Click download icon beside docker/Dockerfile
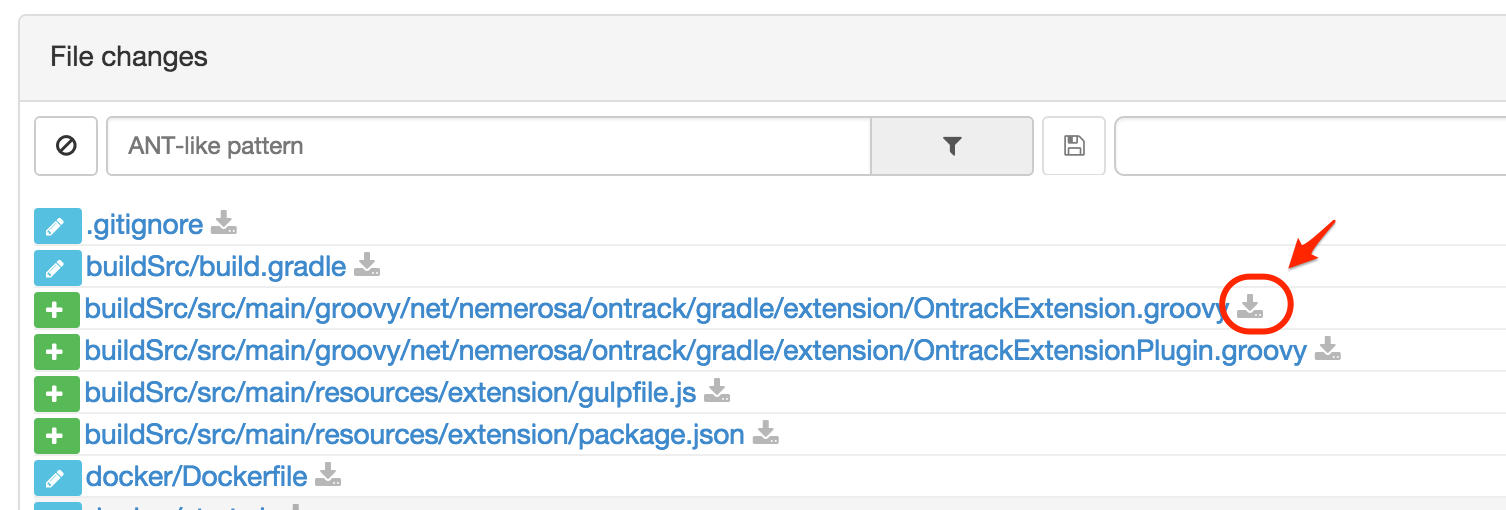The width and height of the screenshot is (1506, 510). tap(328, 475)
